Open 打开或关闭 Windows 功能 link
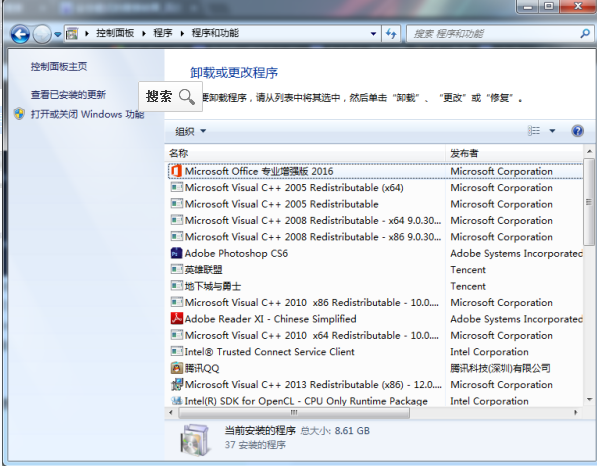597x466 pixels. (x=87, y=114)
